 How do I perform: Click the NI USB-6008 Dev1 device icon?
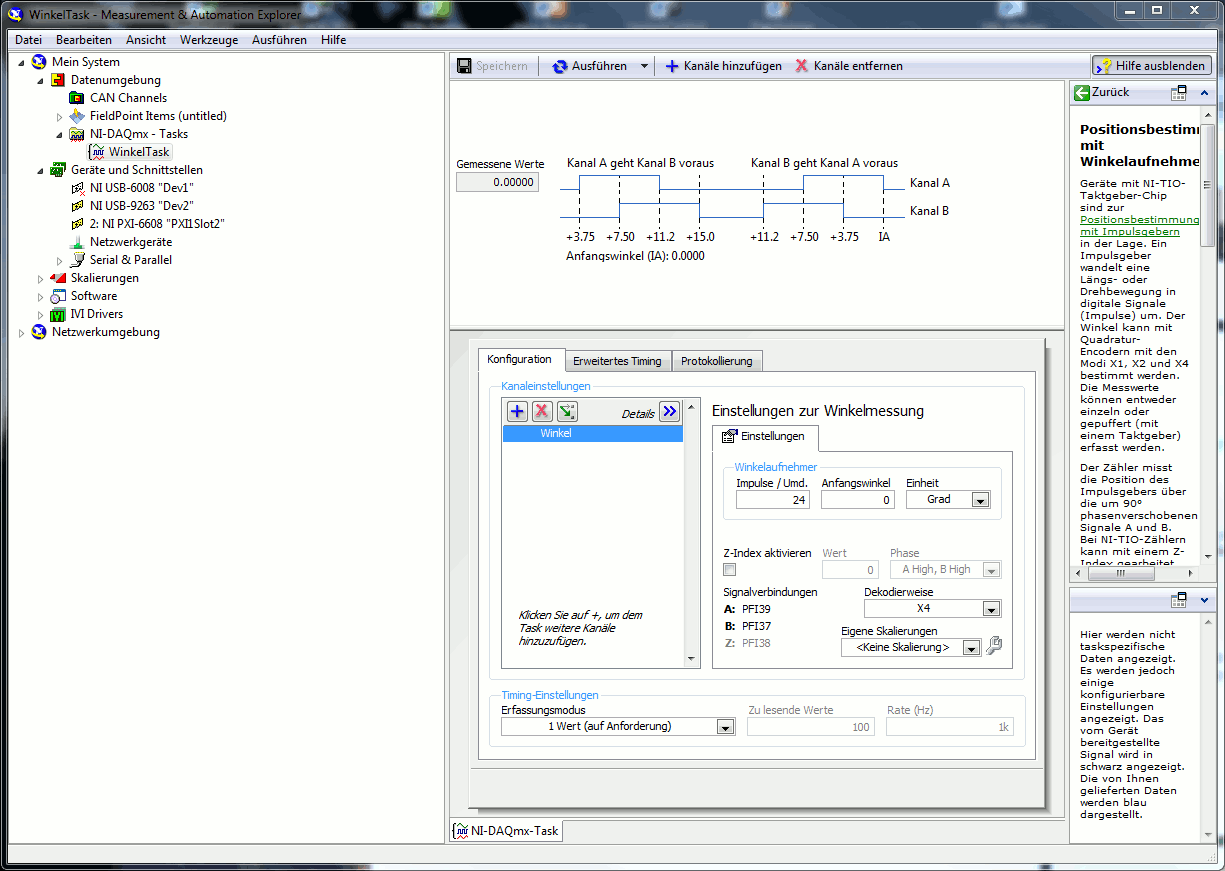click(x=77, y=188)
